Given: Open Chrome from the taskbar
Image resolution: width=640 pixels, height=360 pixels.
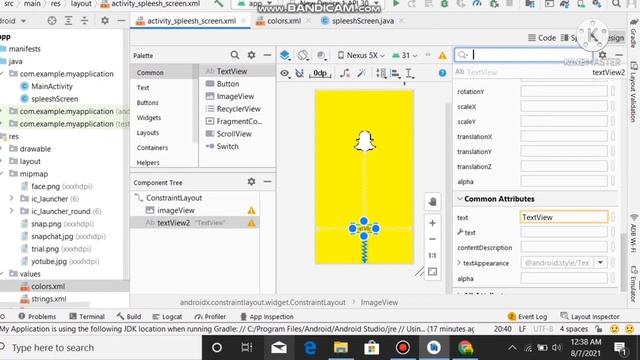Looking at the screenshot, I should [465, 348].
